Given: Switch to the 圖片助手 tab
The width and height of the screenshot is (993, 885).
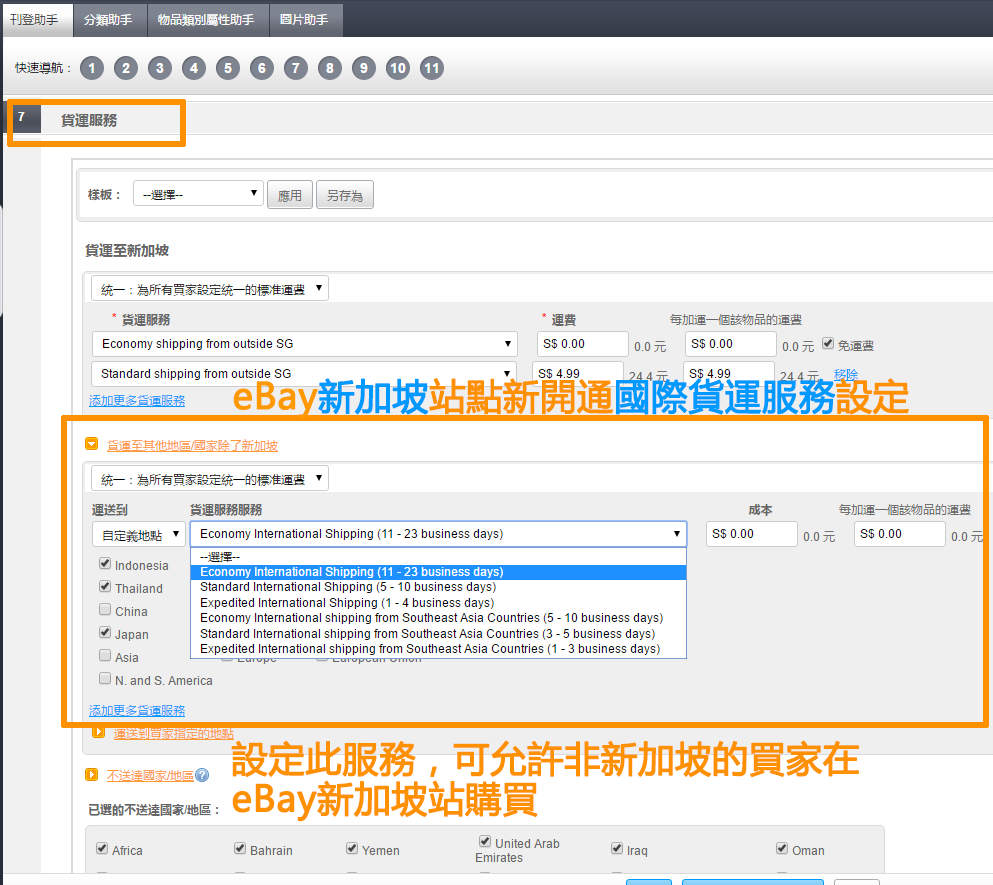Looking at the screenshot, I should [304, 20].
